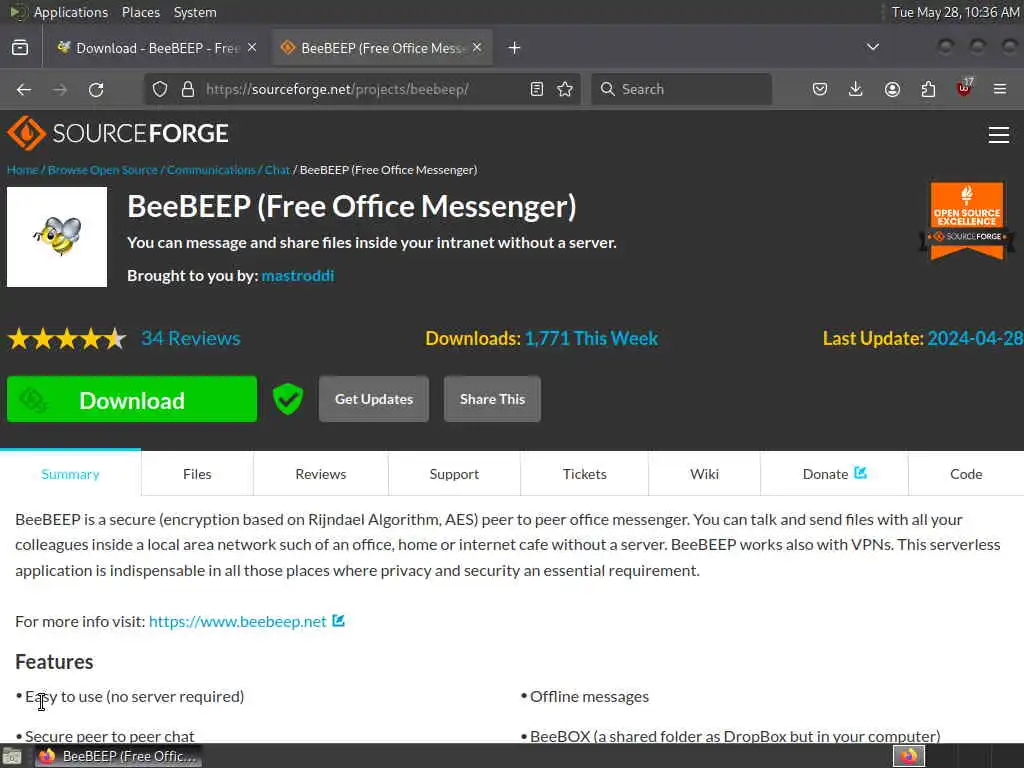Open Firefox View icon left of tabs
This screenshot has width=1024, height=768.
point(20,48)
